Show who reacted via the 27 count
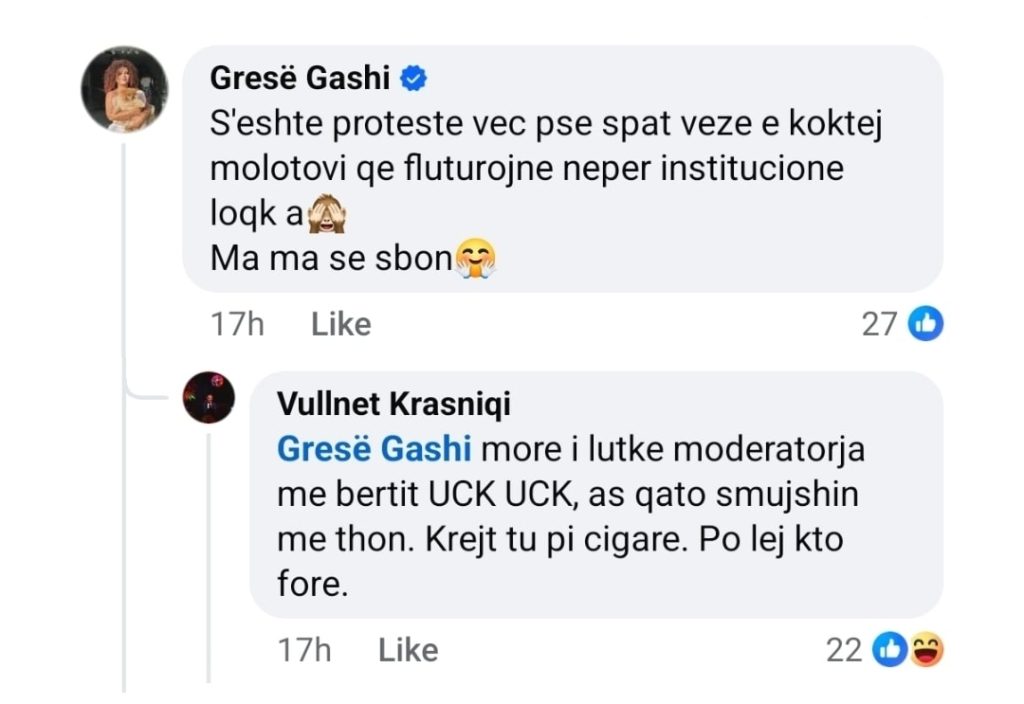Screen dimensions: 1024x704 879,324
